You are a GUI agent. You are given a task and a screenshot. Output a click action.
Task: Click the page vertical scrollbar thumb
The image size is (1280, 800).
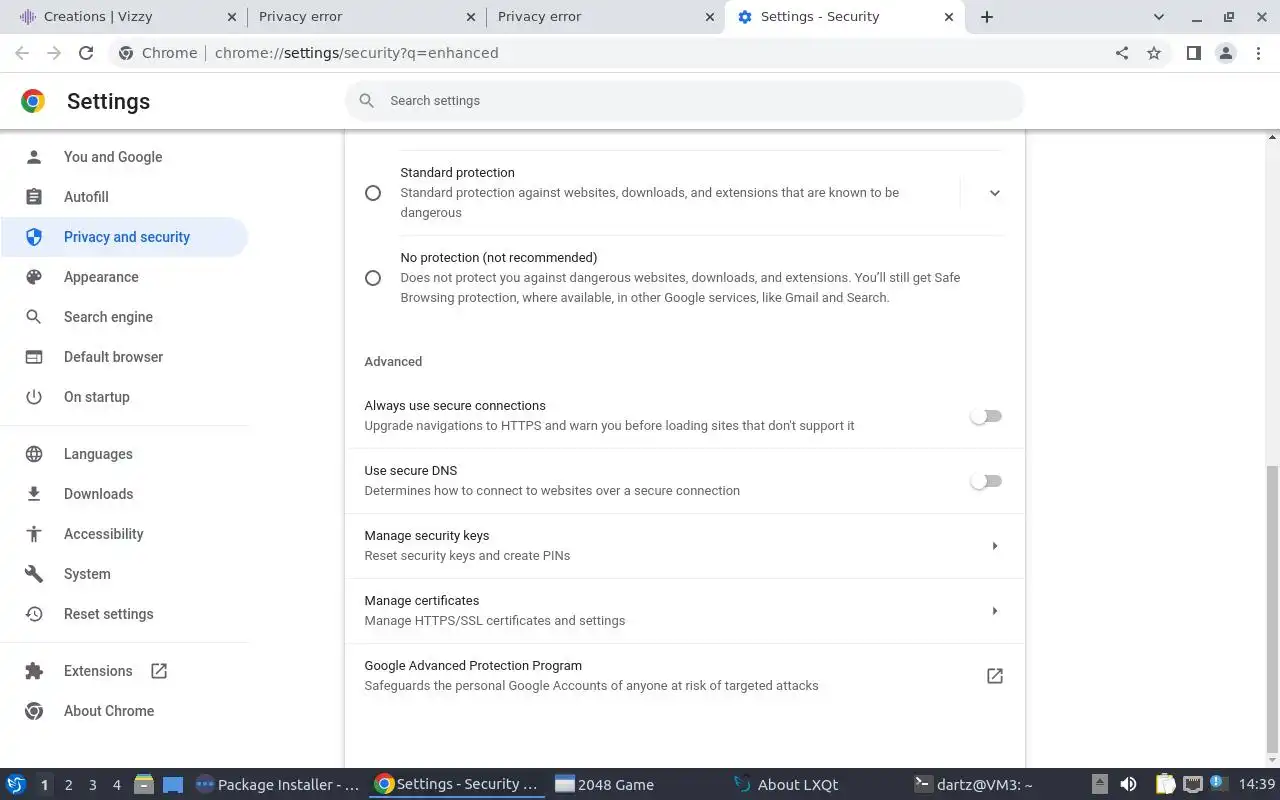(1272, 608)
